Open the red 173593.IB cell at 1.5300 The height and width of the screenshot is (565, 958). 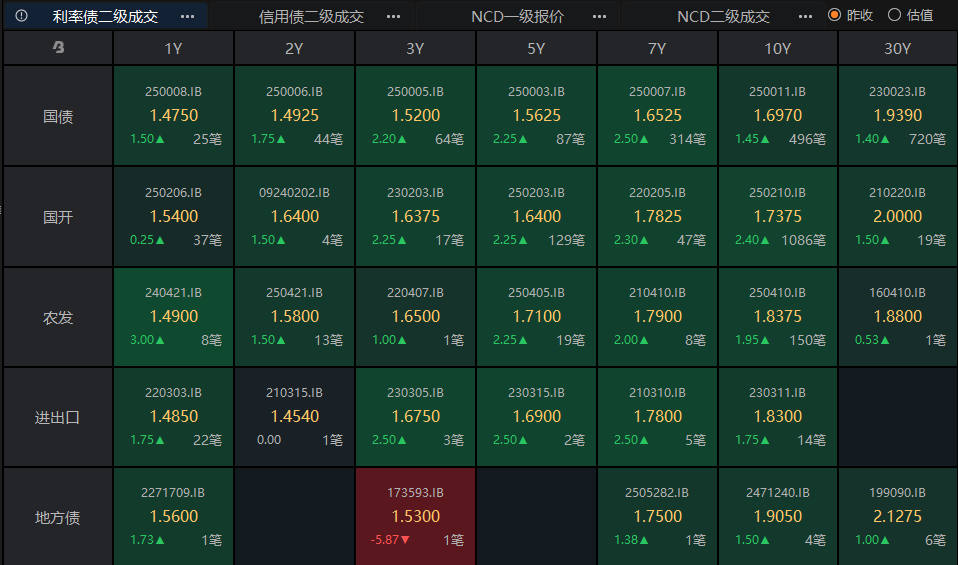tap(415, 517)
